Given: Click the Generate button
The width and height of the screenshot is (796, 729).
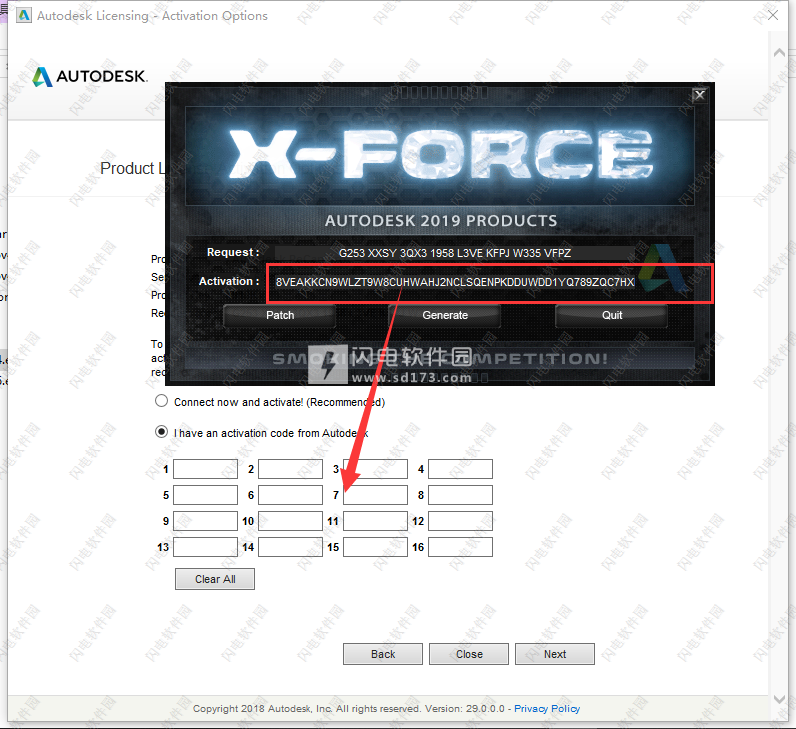Looking at the screenshot, I should point(445,315).
